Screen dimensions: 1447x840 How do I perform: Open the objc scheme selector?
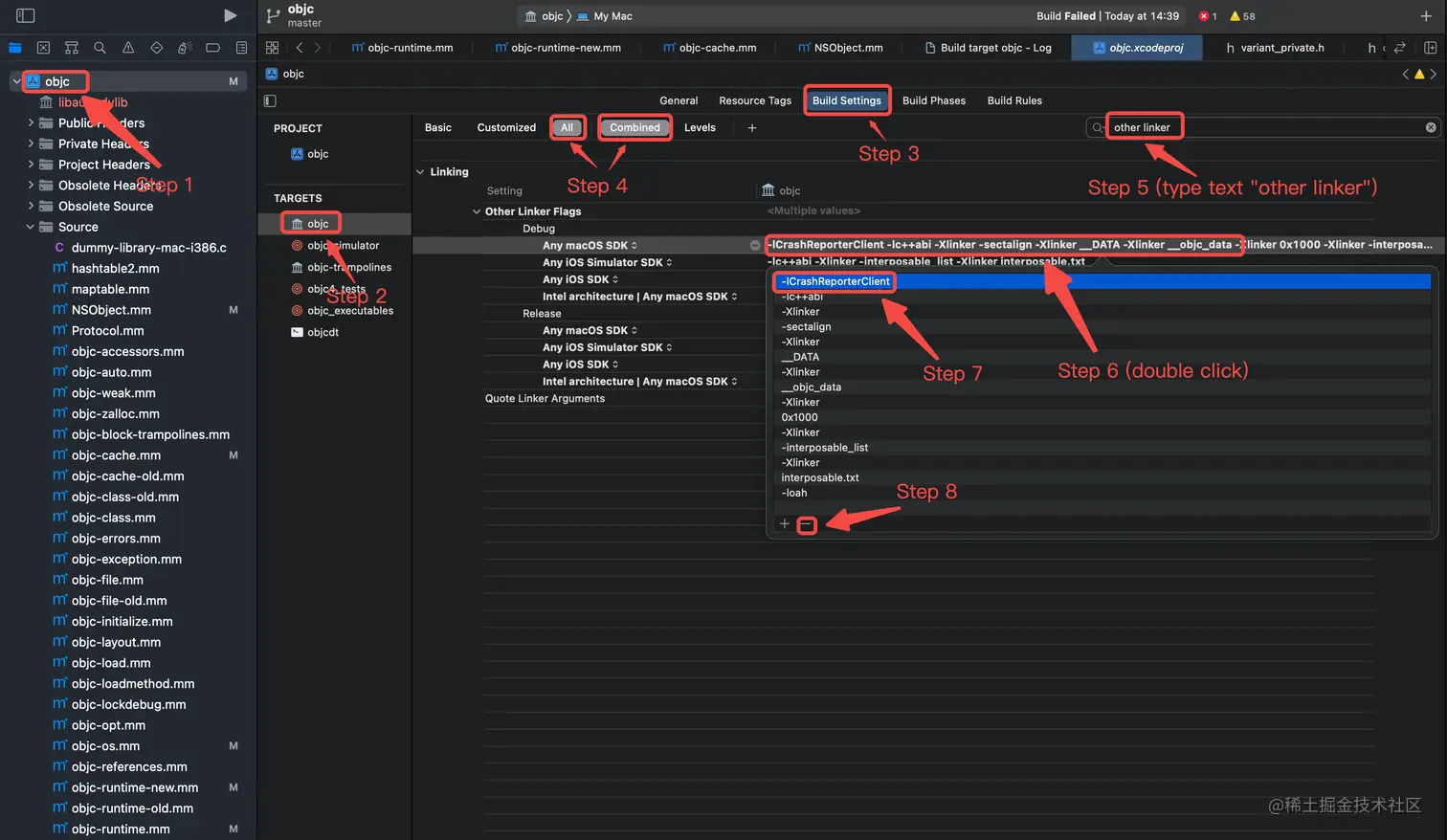(544, 16)
